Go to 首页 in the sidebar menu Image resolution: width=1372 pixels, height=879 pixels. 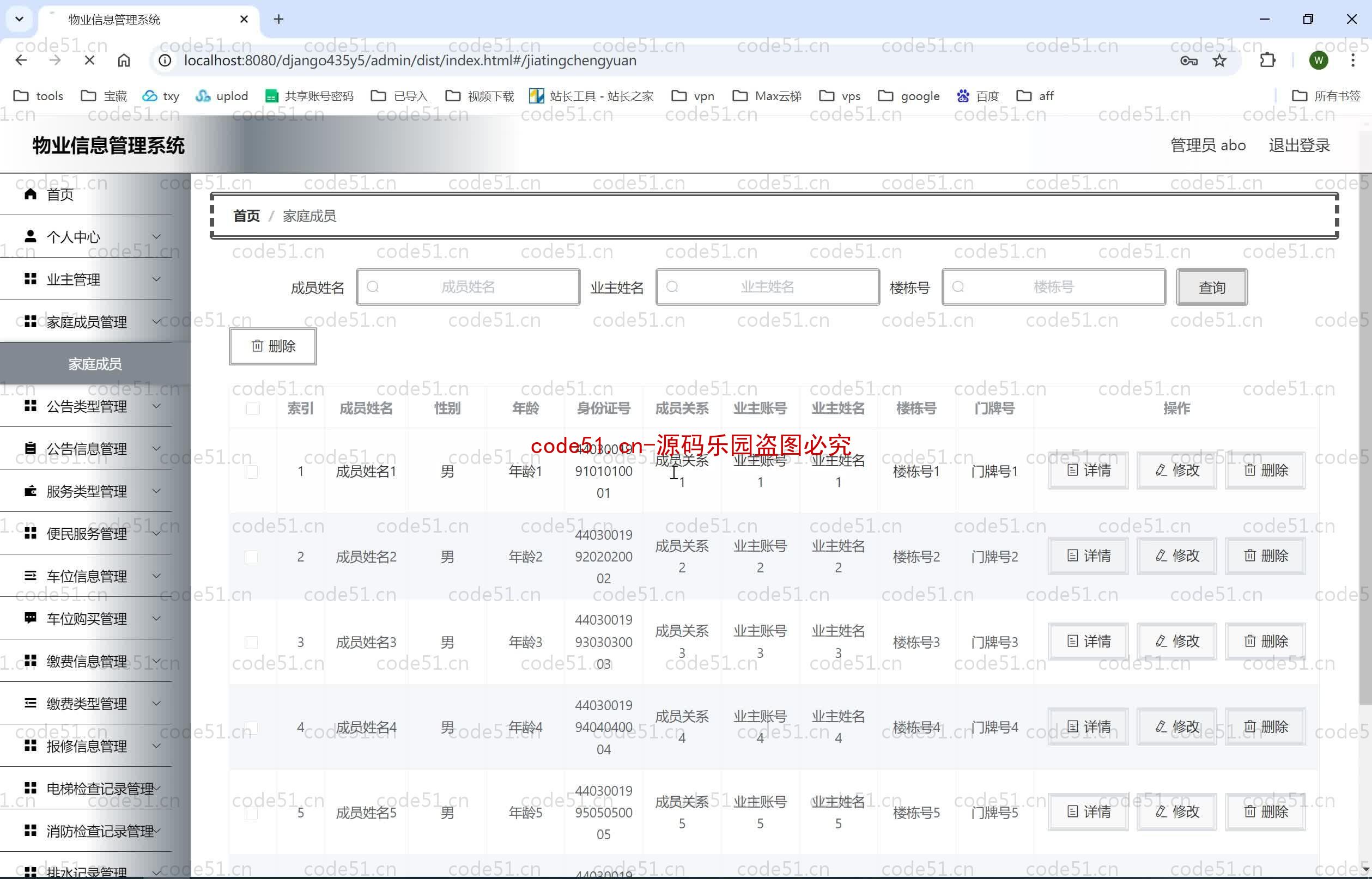(x=86, y=194)
